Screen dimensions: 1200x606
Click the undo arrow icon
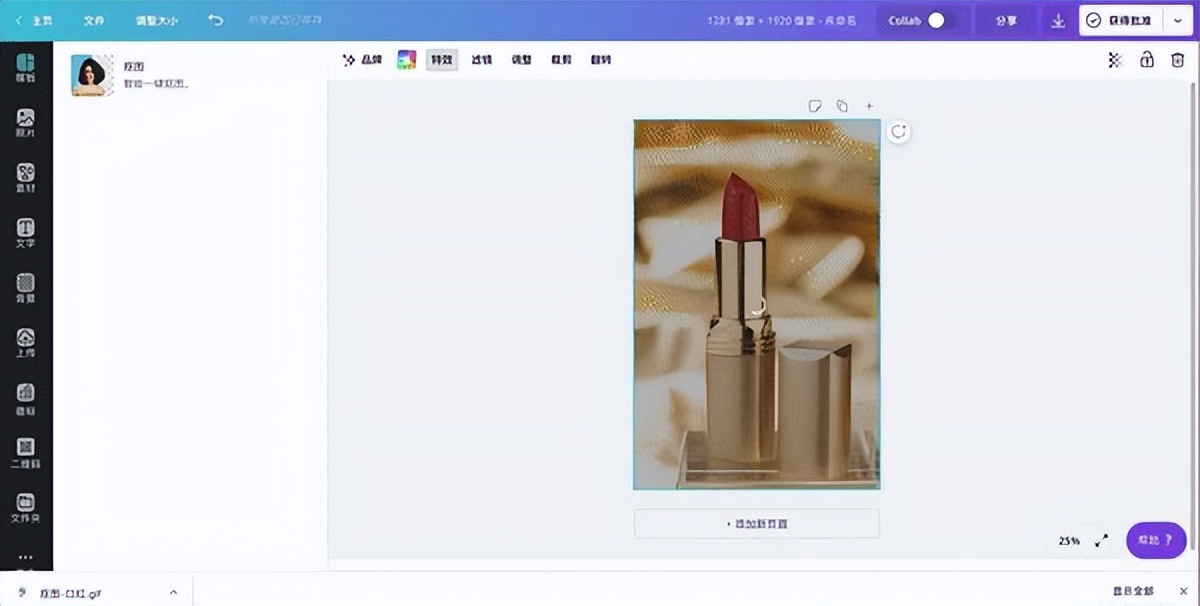click(x=215, y=20)
